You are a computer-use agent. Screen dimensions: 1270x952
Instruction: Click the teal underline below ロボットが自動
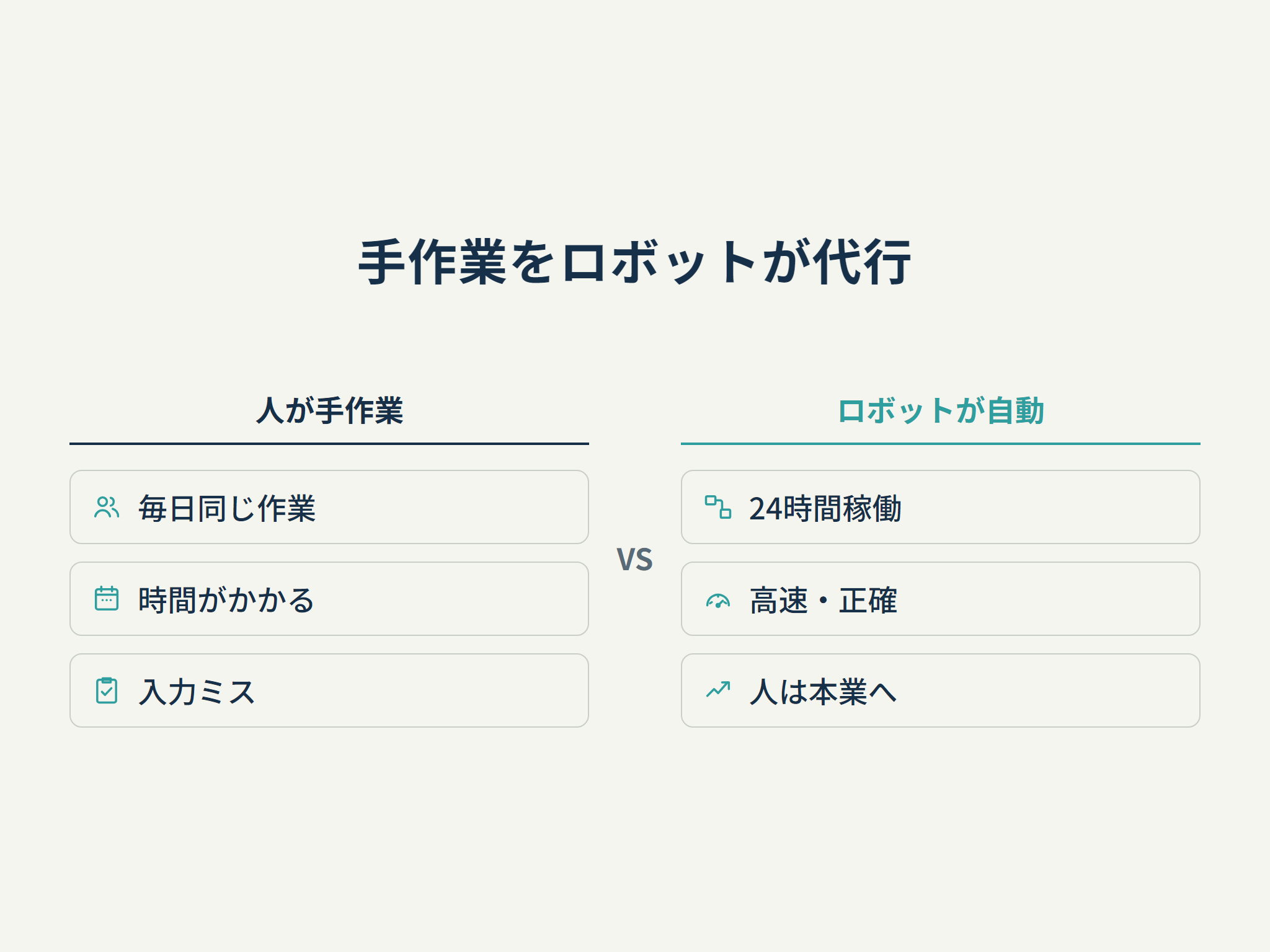coord(941,444)
